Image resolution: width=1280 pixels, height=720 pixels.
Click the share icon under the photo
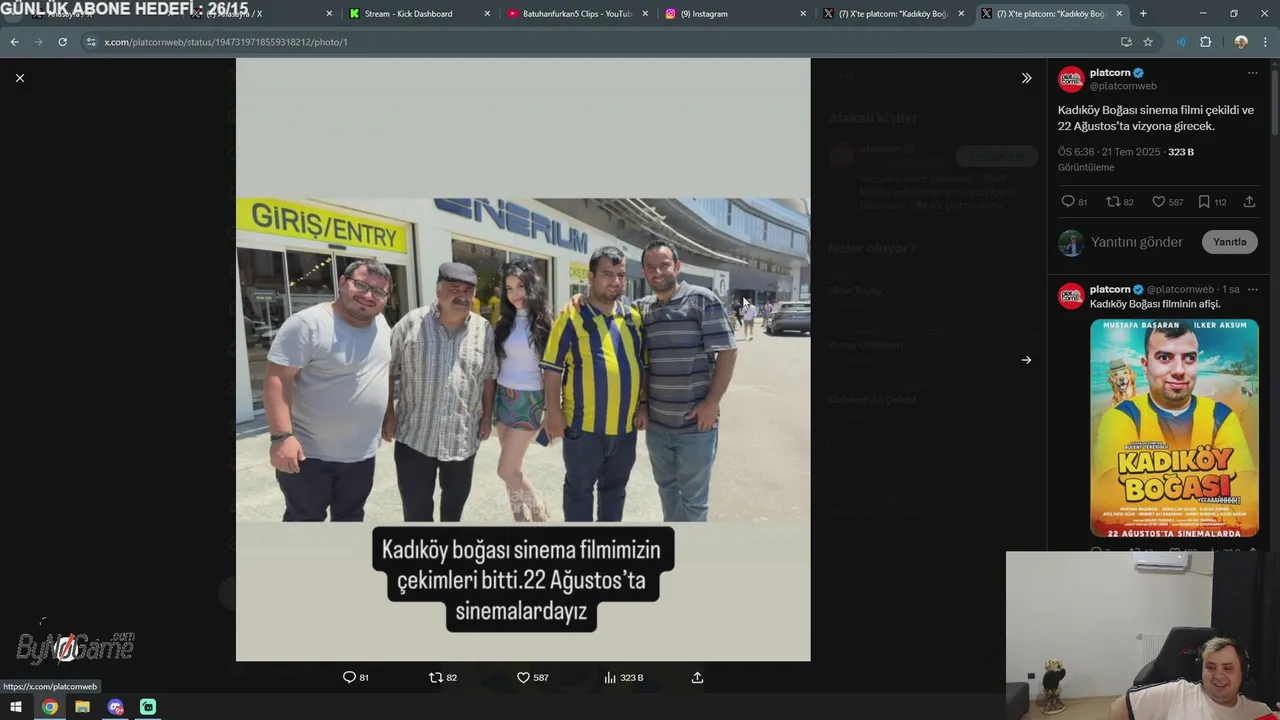coord(697,677)
